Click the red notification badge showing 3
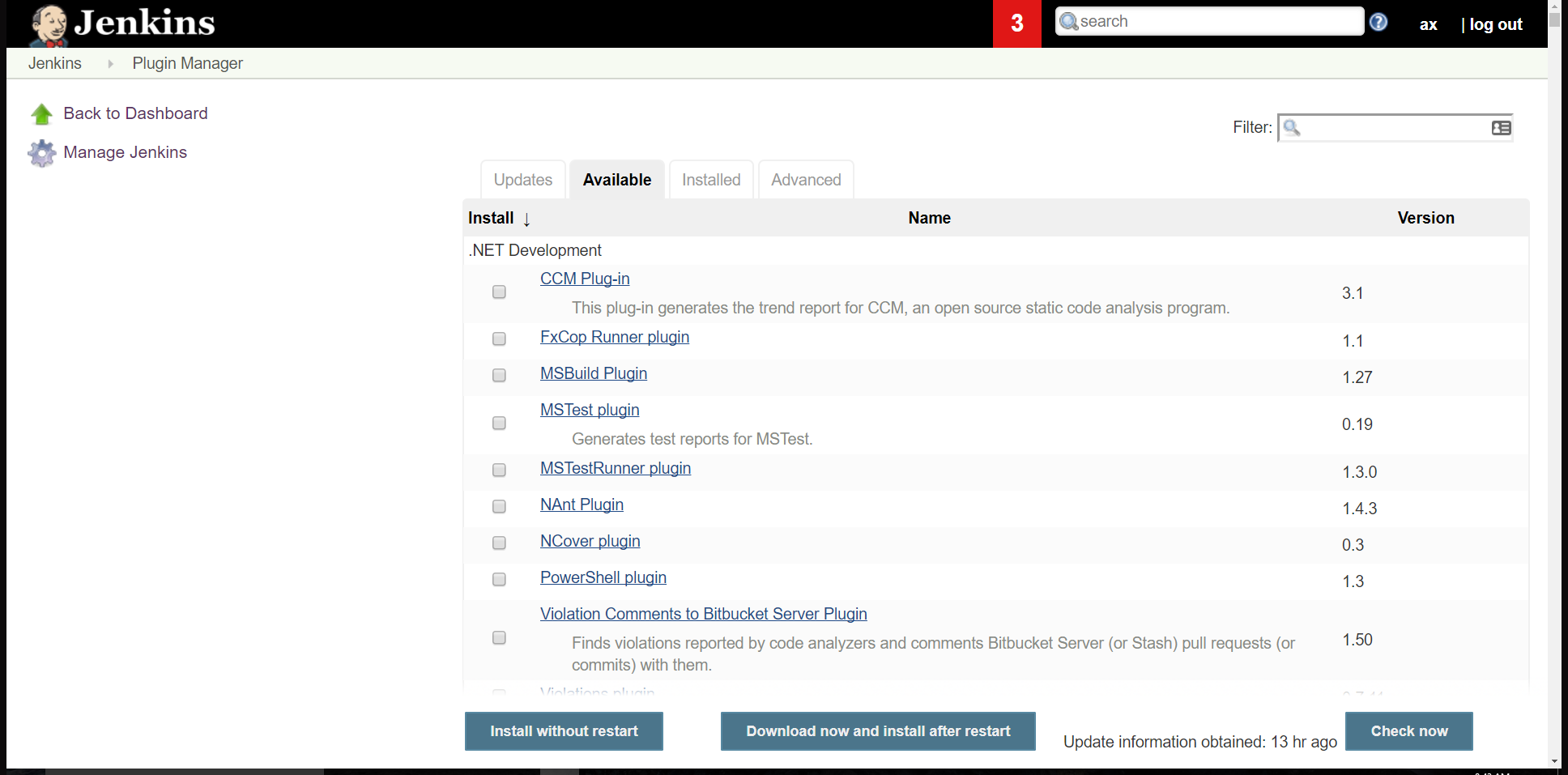Image resolution: width=1568 pixels, height=775 pixels. tap(1017, 23)
